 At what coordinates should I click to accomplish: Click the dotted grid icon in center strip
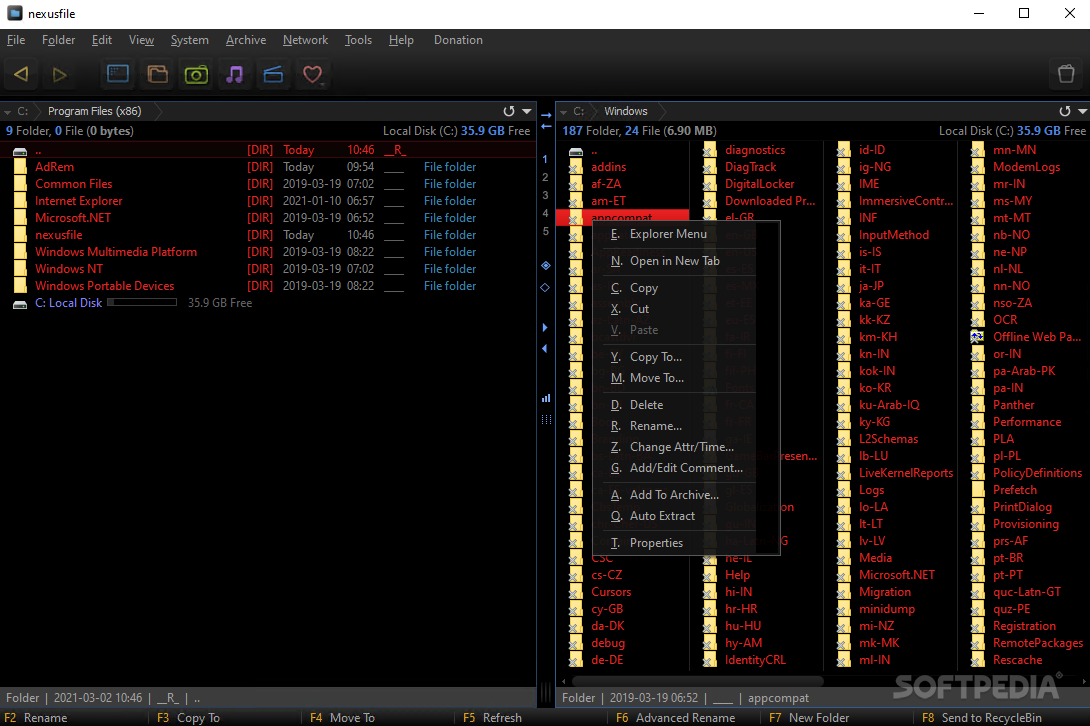546,419
